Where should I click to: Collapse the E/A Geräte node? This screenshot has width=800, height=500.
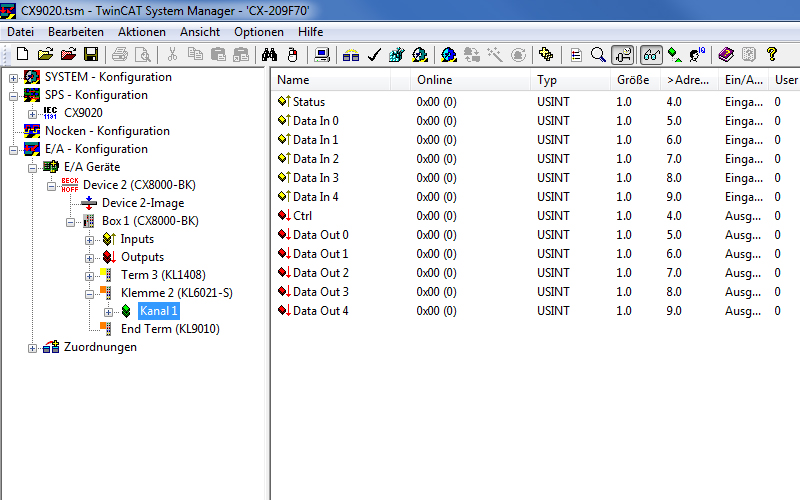[32, 168]
